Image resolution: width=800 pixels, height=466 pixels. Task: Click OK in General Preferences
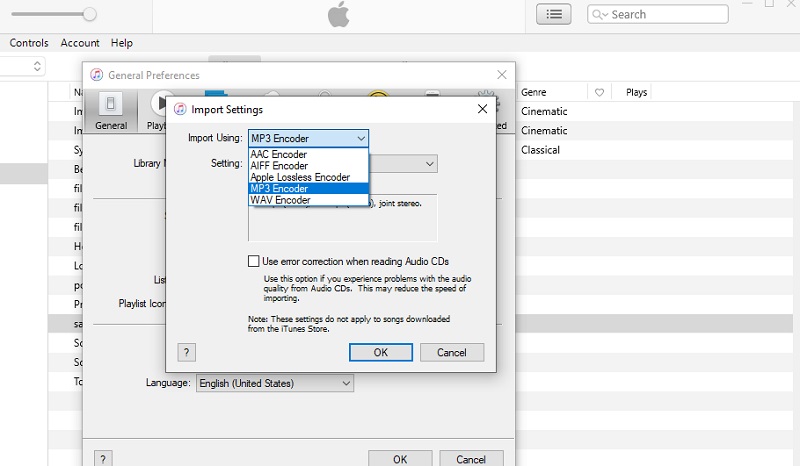click(400, 459)
